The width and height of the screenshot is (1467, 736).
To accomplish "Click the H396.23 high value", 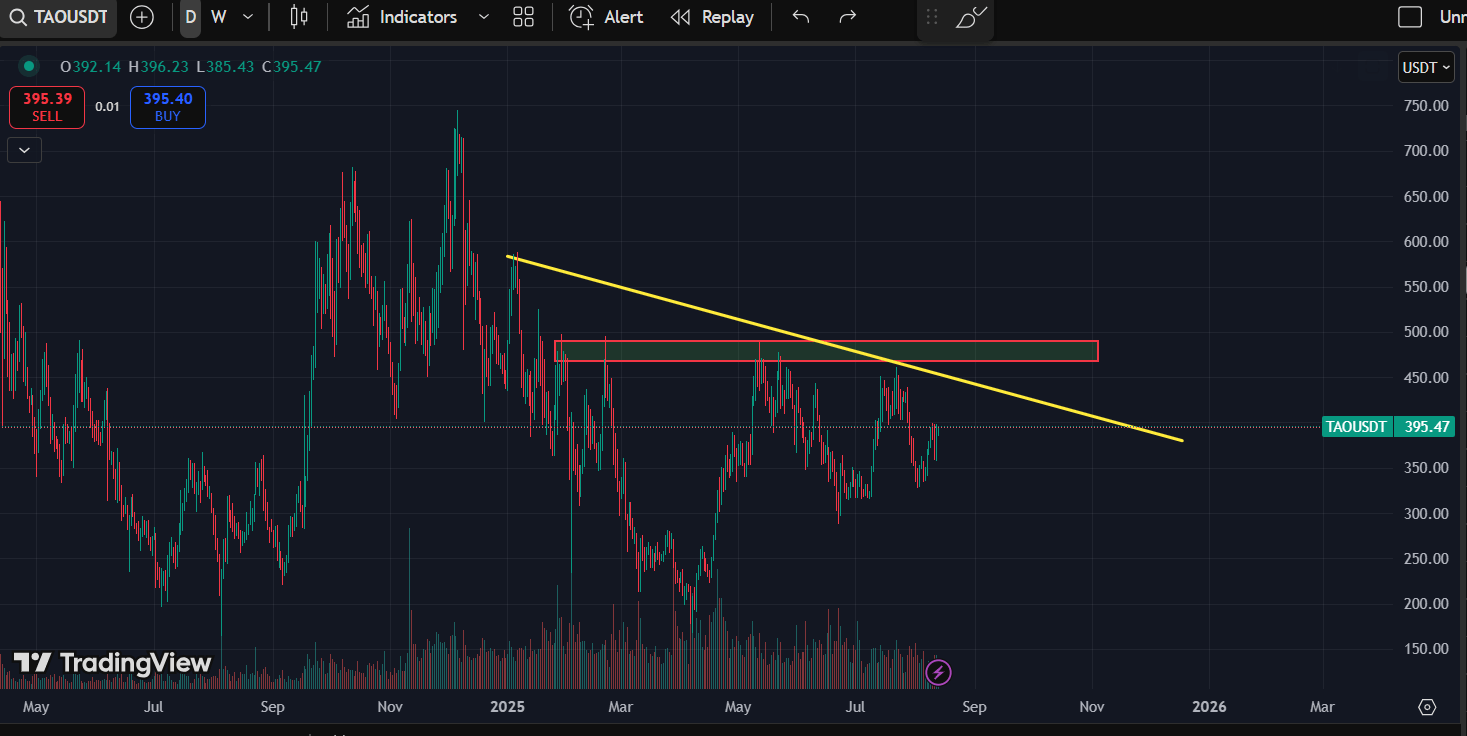I will tap(158, 67).
